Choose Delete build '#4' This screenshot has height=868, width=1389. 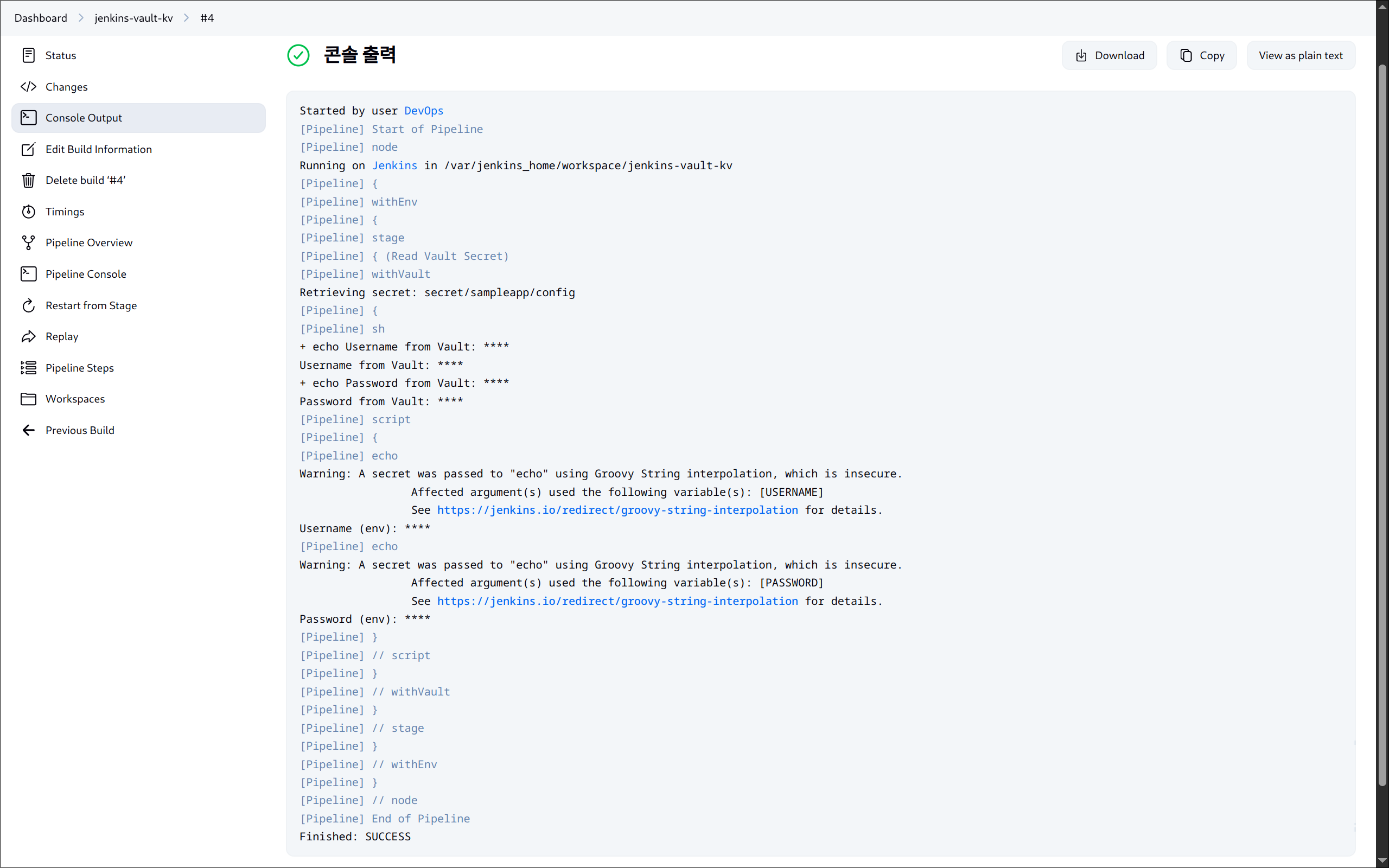click(138, 180)
